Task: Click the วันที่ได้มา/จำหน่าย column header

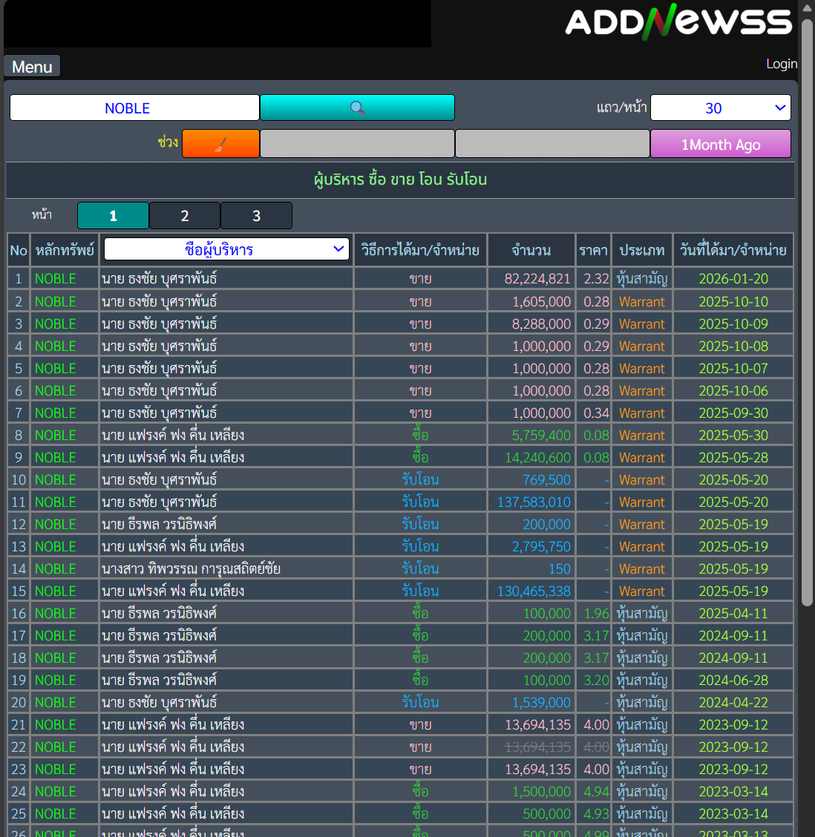Action: [x=733, y=250]
